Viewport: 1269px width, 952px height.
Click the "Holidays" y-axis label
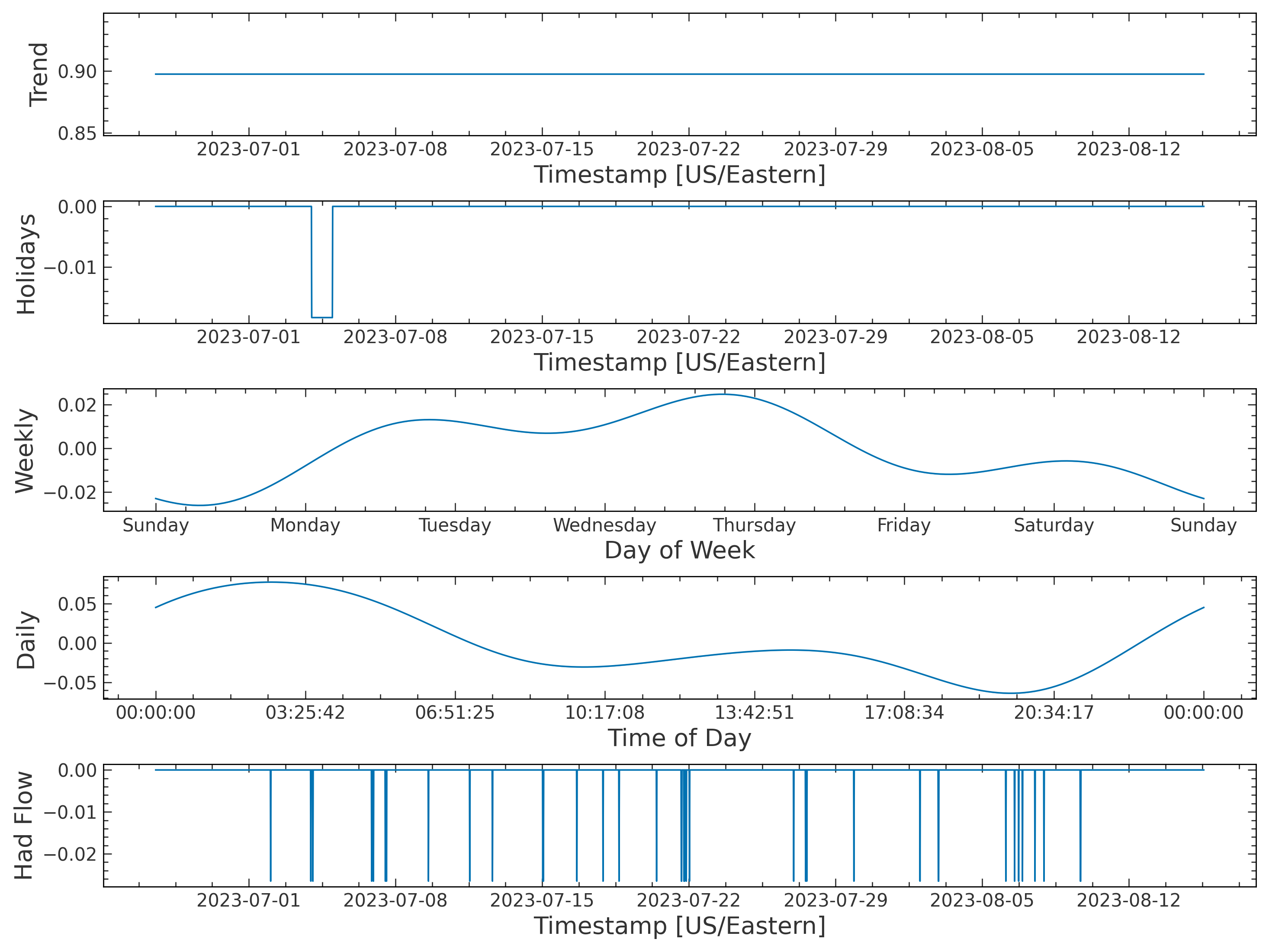pos(26,264)
